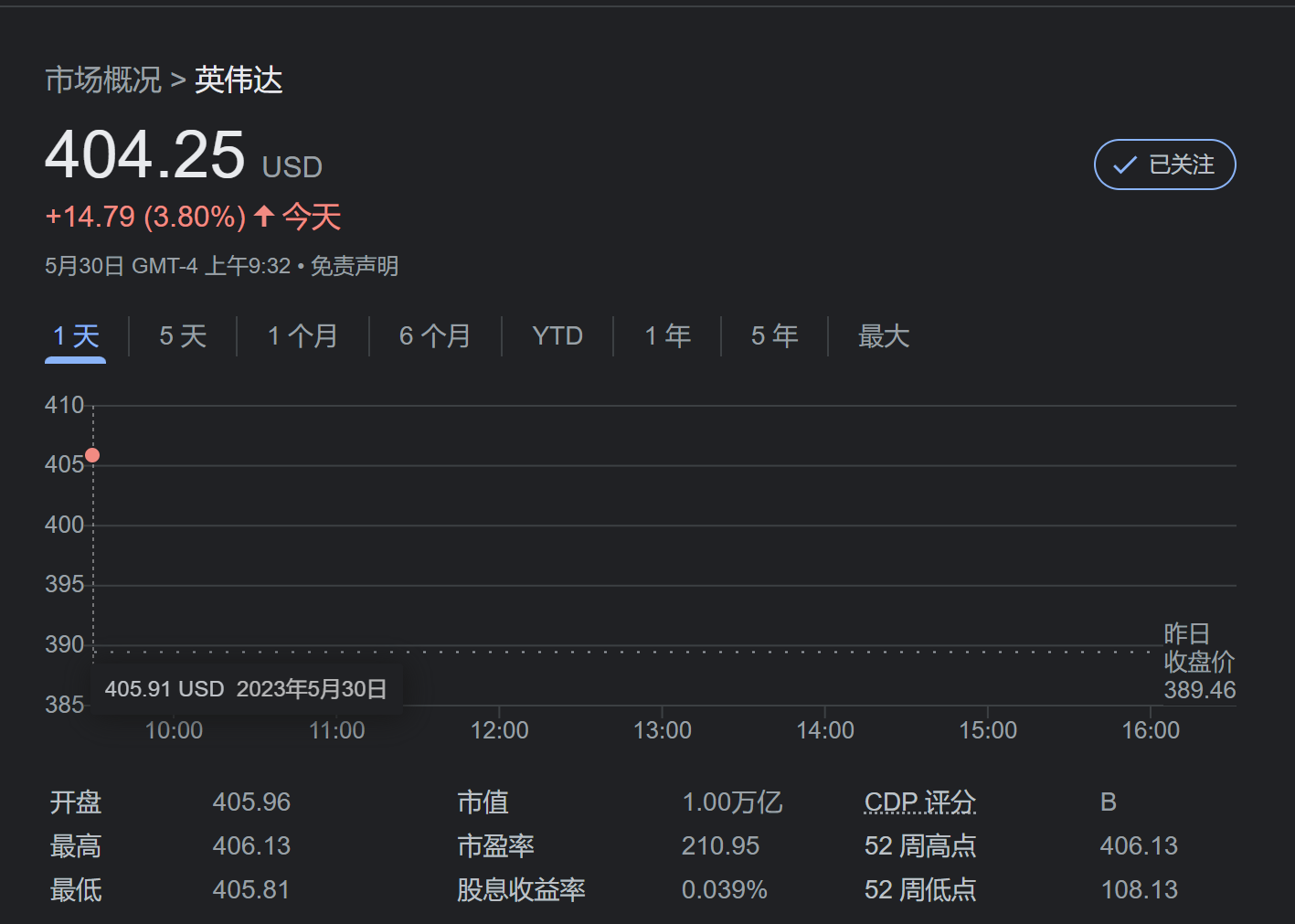Select the 最大 range tab
This screenshot has height=924, width=1295.
point(884,336)
